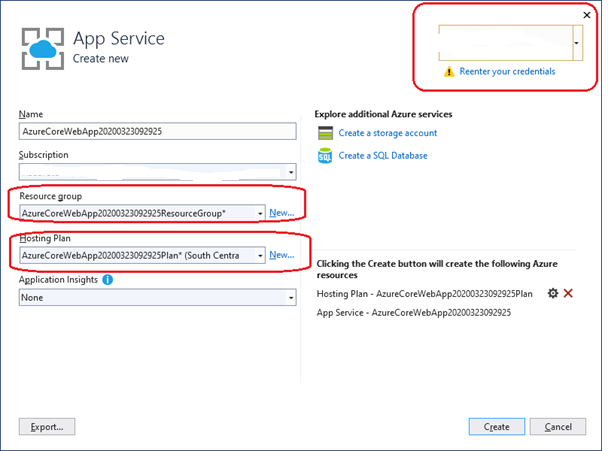The height and width of the screenshot is (451, 608).
Task: Click the yellow credentials warning icon
Action: pos(449,72)
